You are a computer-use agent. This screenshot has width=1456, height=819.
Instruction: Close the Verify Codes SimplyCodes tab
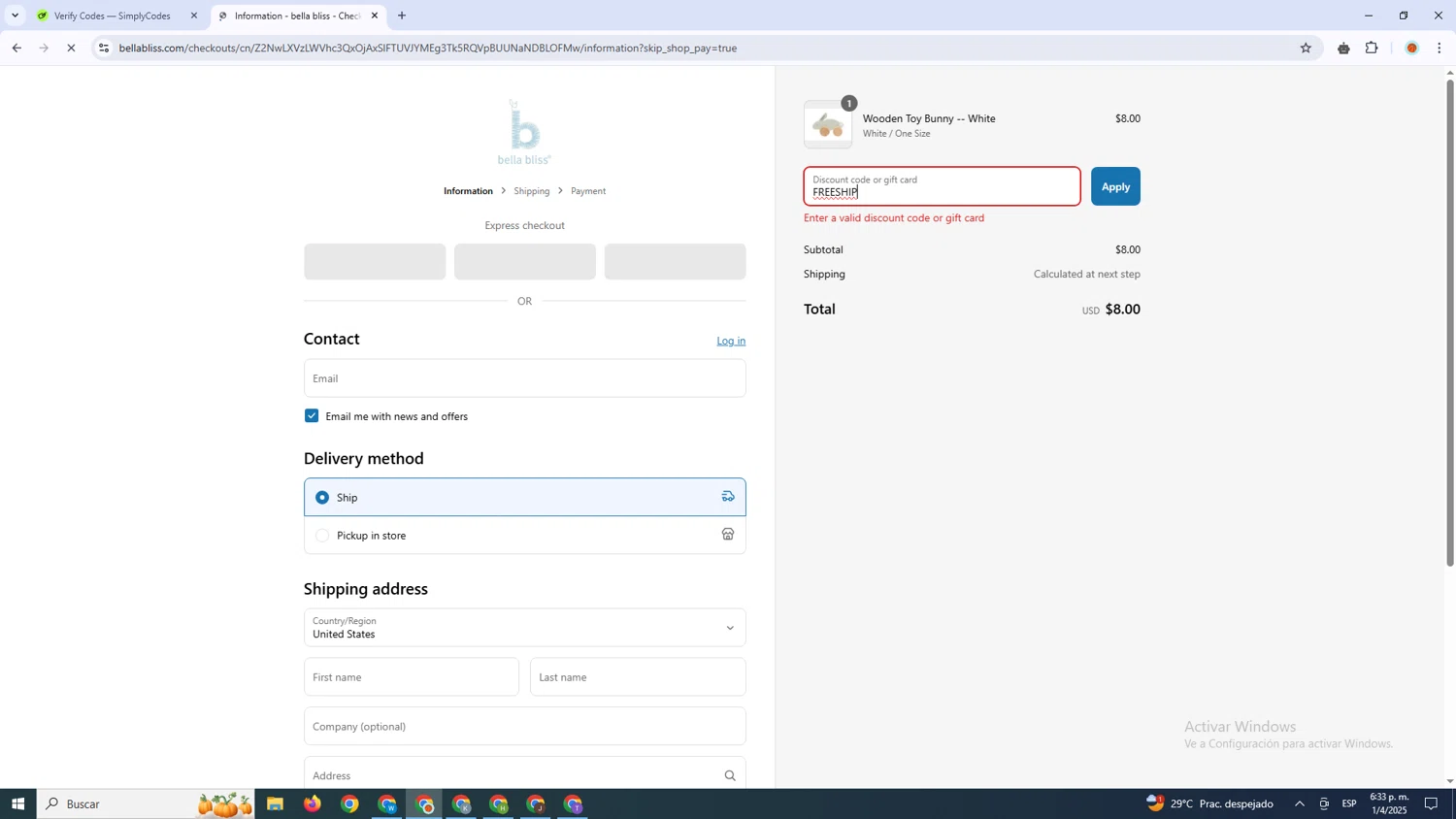194,16
